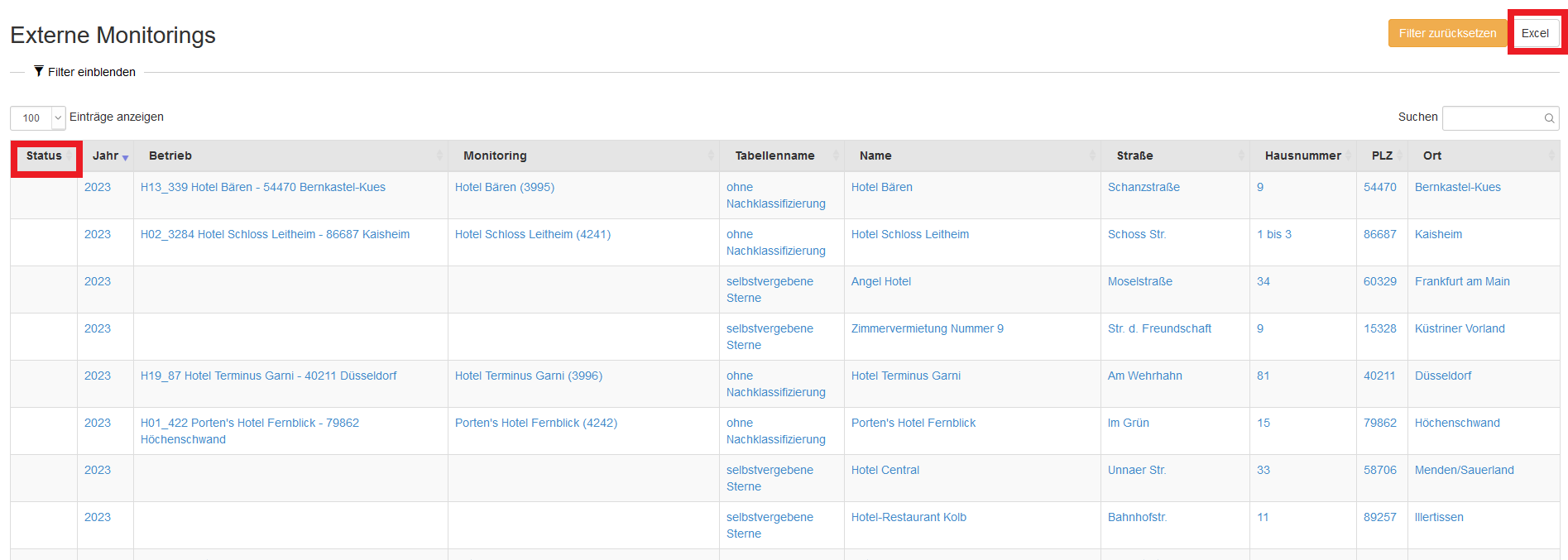The width and height of the screenshot is (1568, 560).
Task: Click the Name column sort icon
Action: pos(1092,156)
